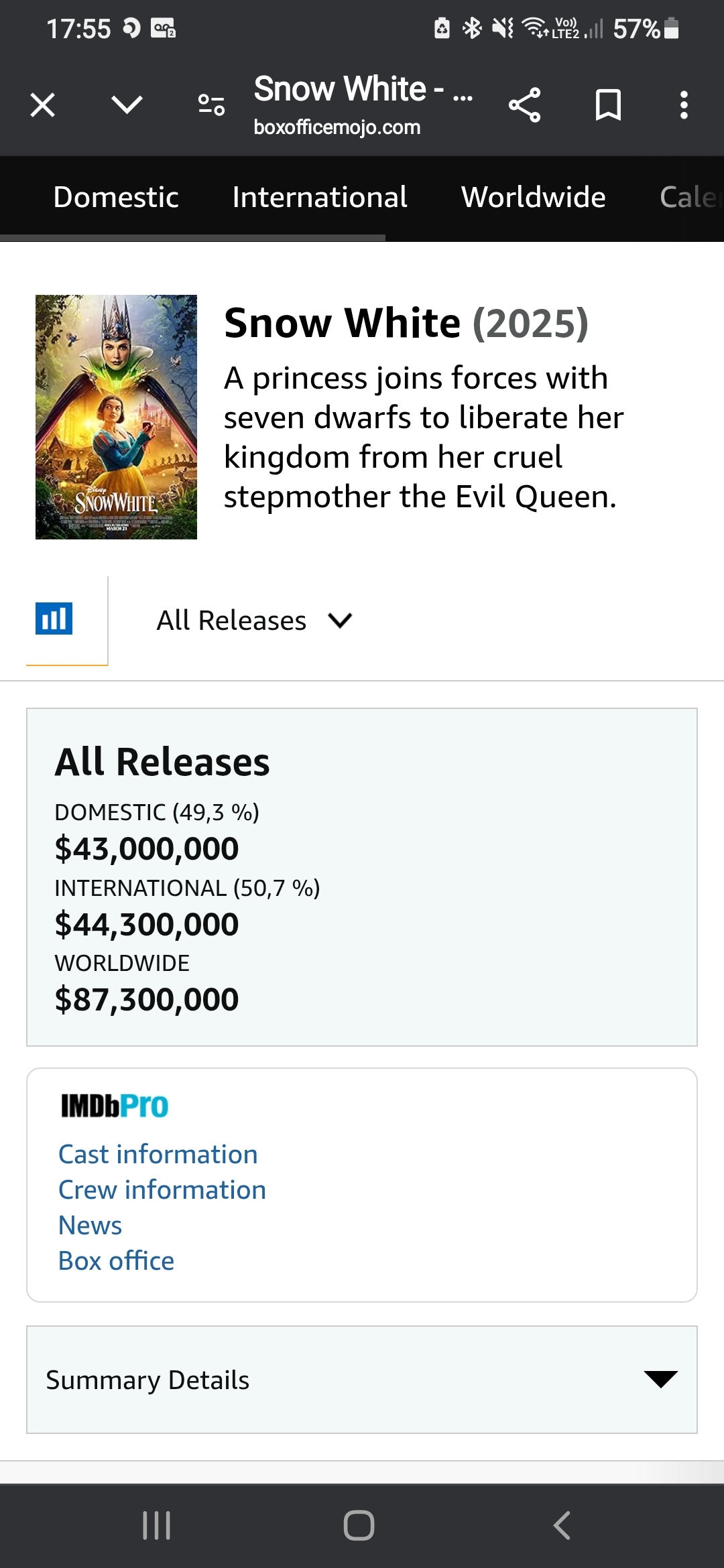
Task: Tap the Snow White poster thumbnail
Action: (116, 417)
